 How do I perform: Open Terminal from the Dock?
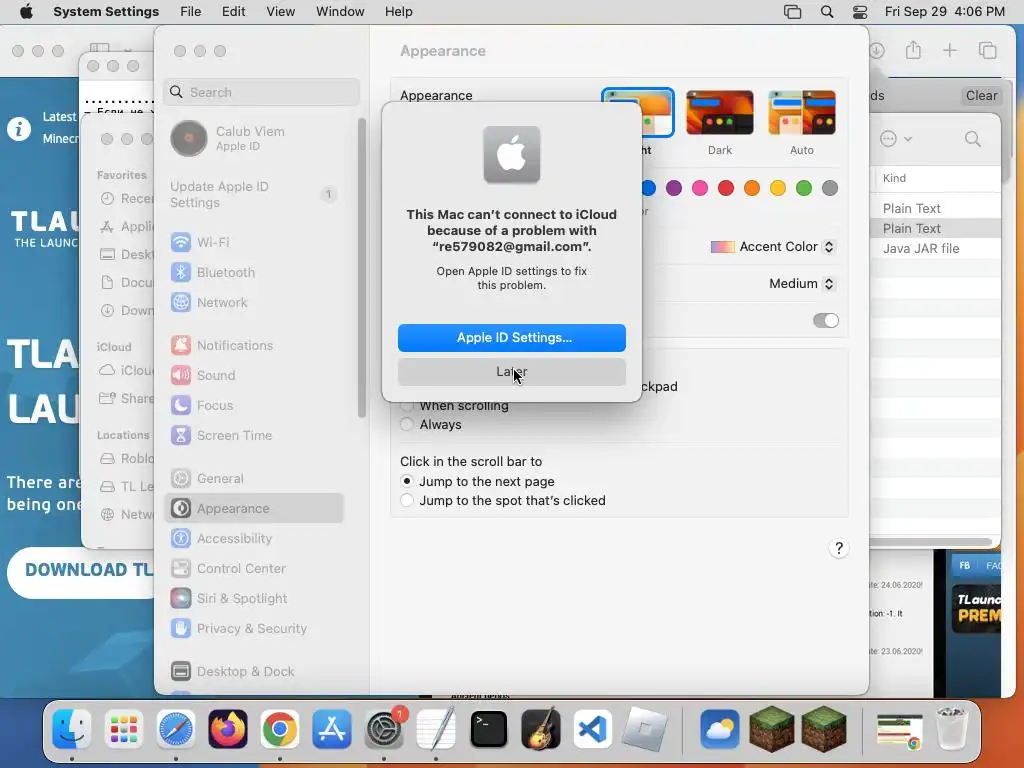[488, 728]
